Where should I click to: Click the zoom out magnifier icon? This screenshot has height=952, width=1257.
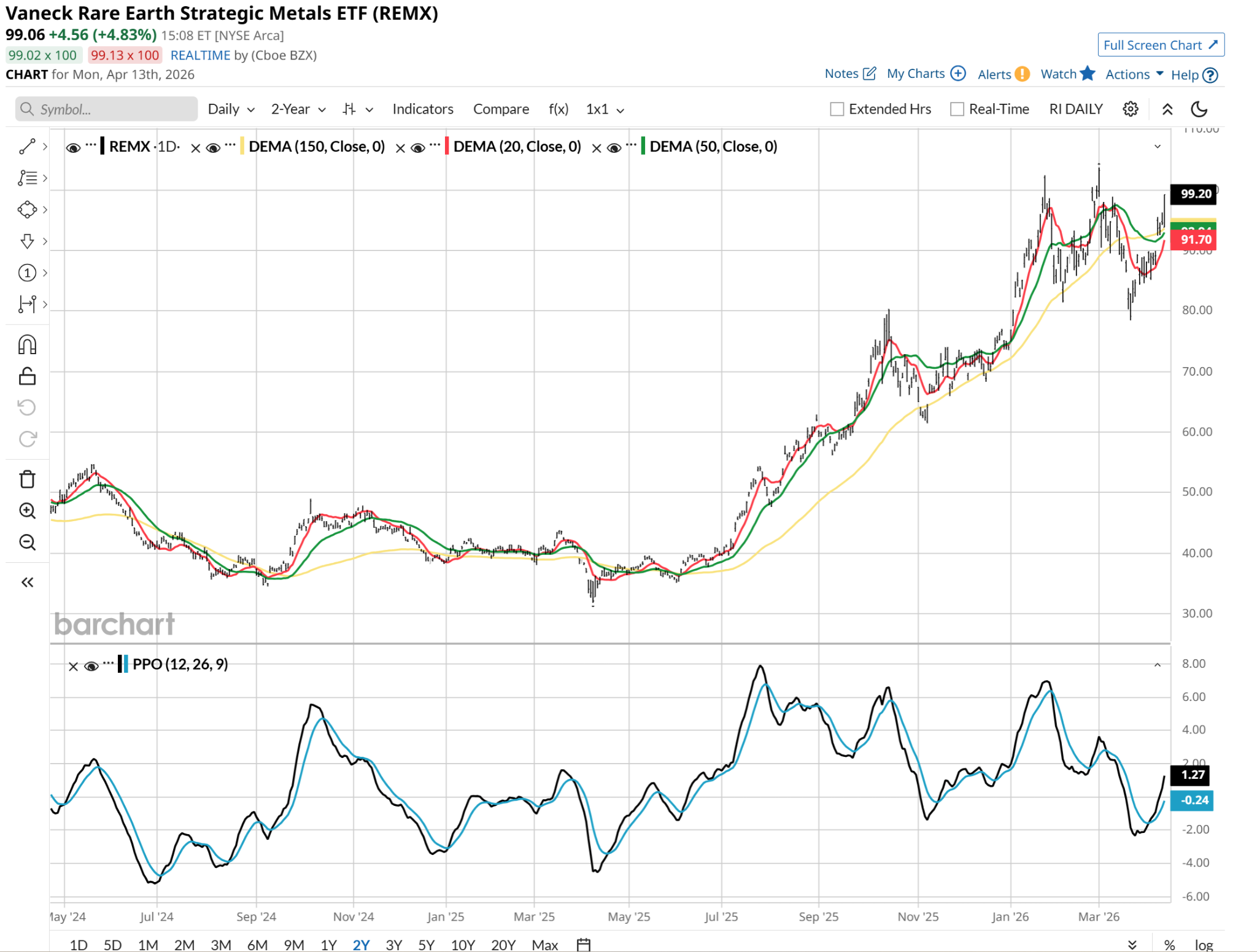[x=27, y=543]
